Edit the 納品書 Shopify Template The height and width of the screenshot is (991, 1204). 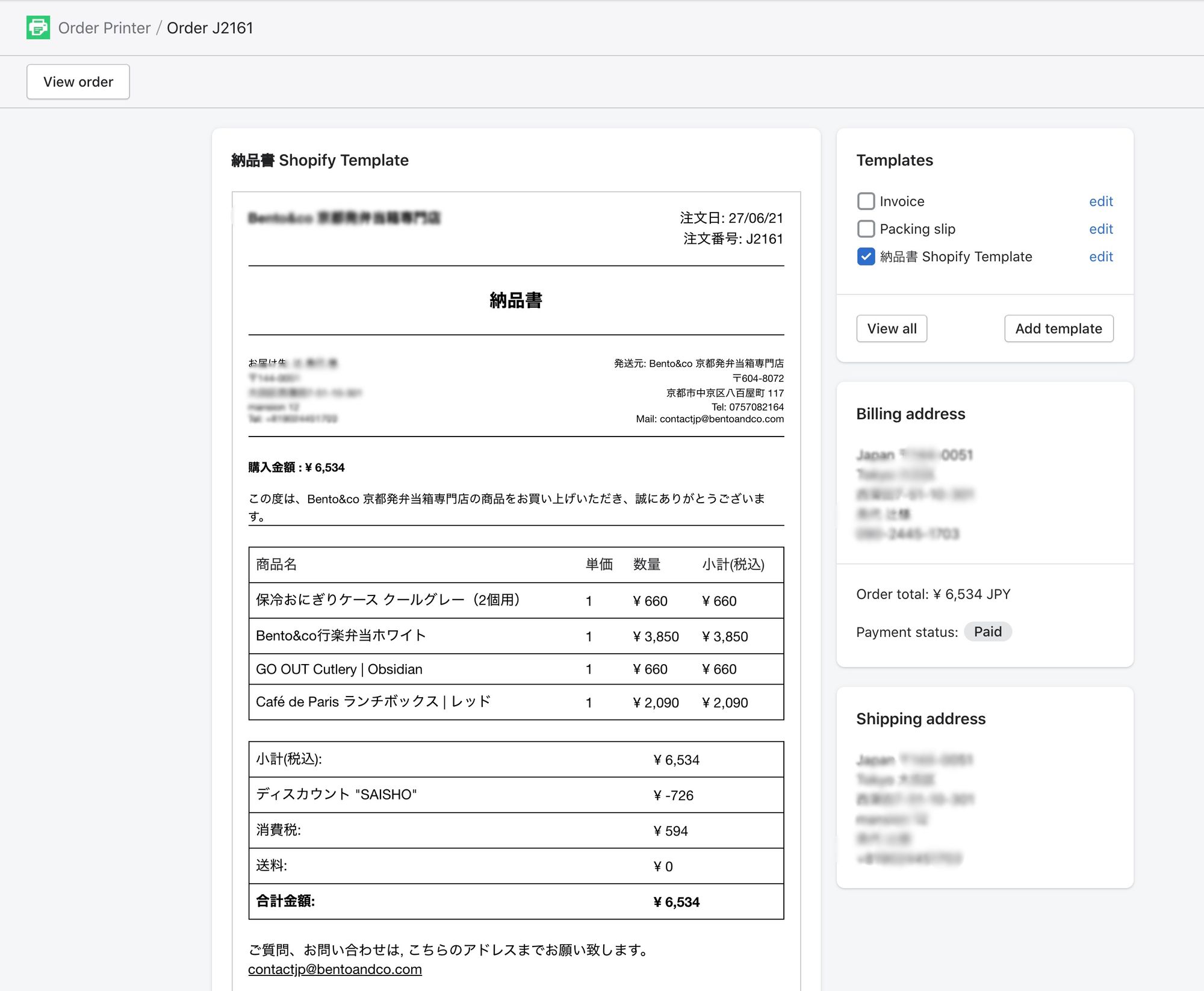pos(1100,256)
